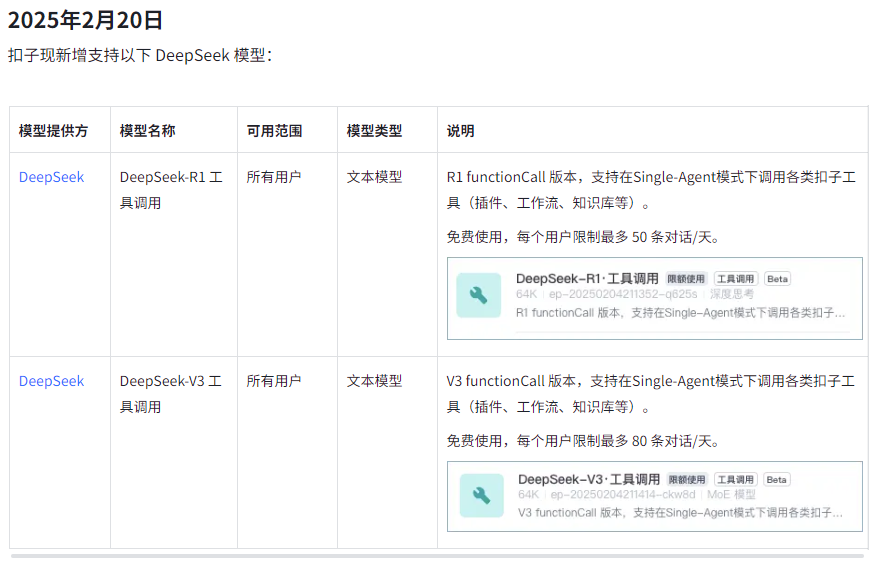The width and height of the screenshot is (893, 567).
Task: Click the Beta tag on the DeepSeek-R1 card
Action: pos(777,279)
